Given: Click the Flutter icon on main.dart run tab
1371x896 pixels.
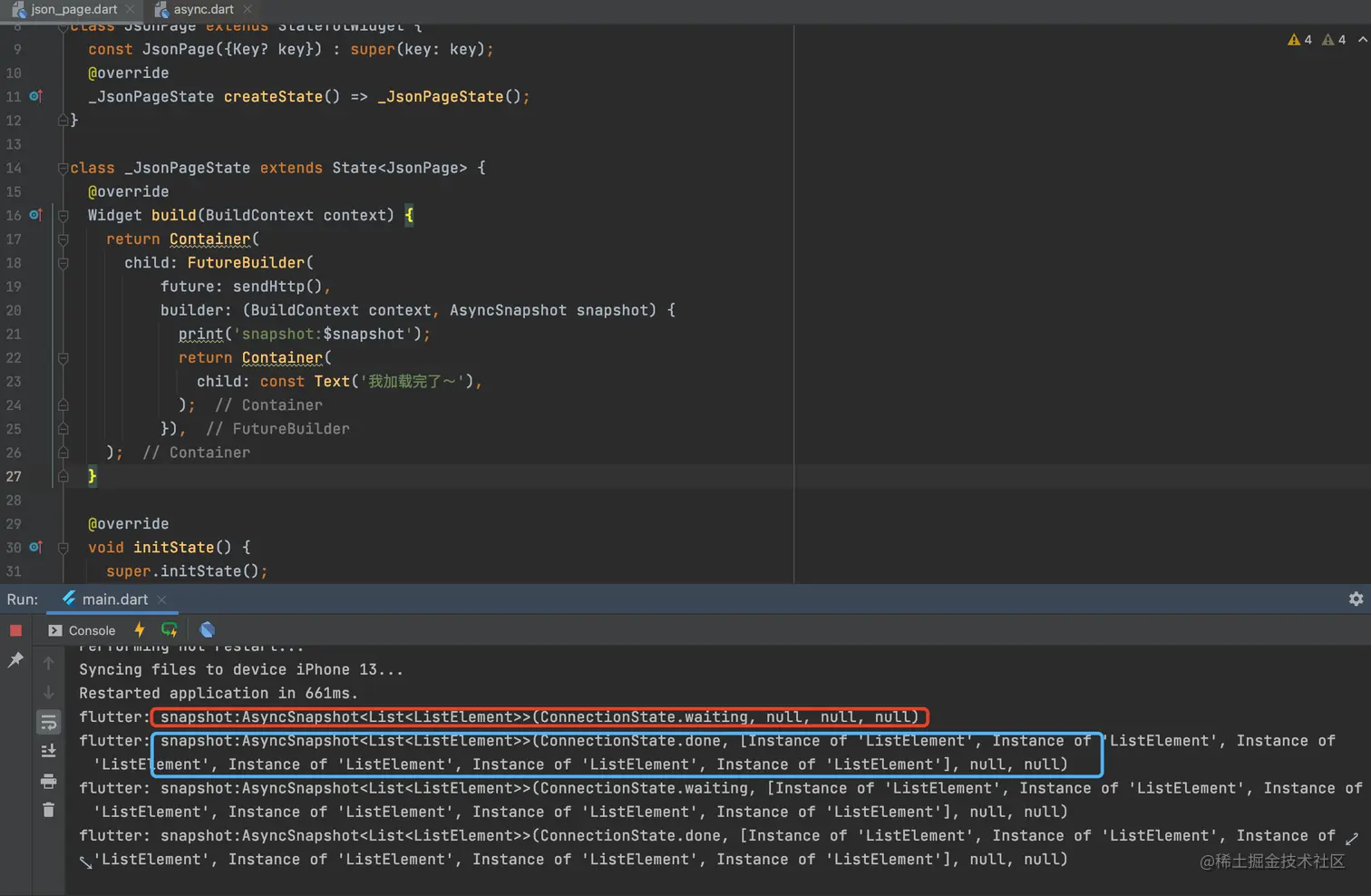Looking at the screenshot, I should click(69, 599).
